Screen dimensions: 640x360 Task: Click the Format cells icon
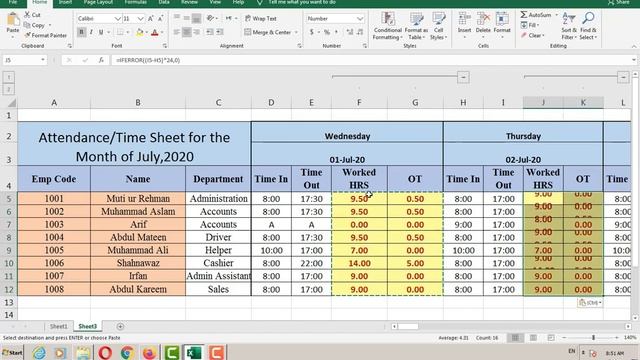coord(502,19)
